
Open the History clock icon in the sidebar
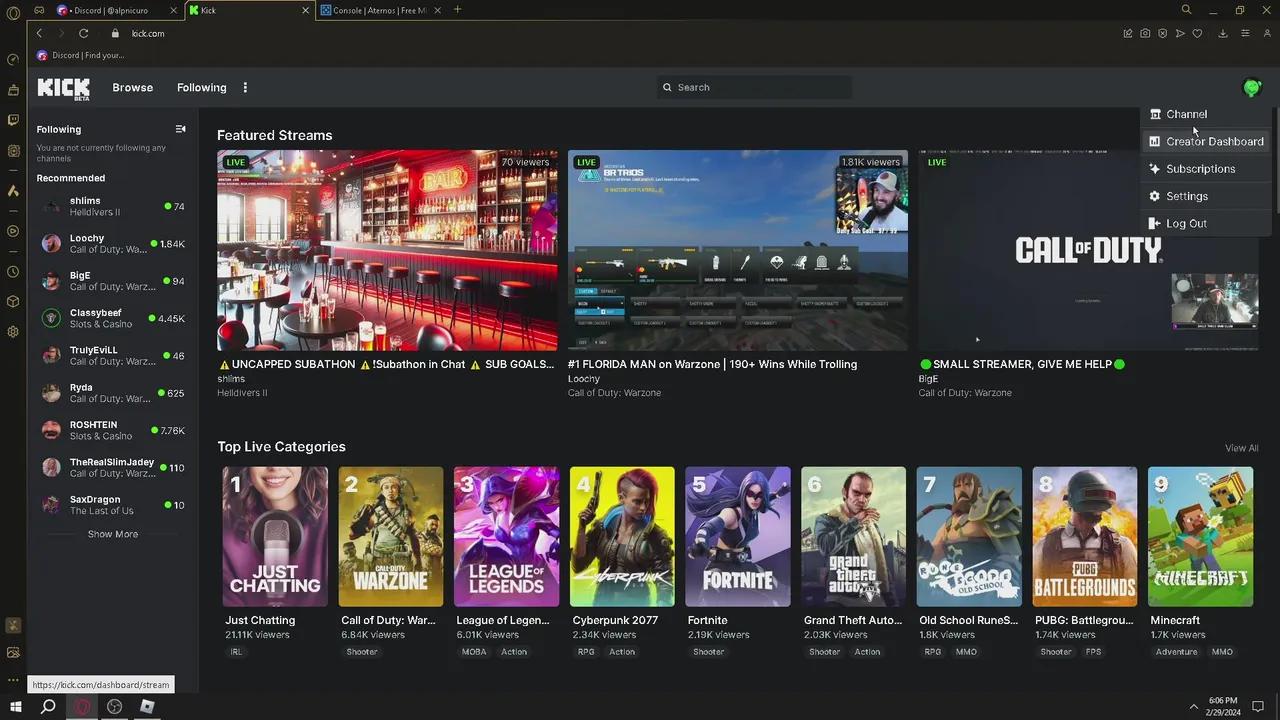pyautogui.click(x=13, y=272)
